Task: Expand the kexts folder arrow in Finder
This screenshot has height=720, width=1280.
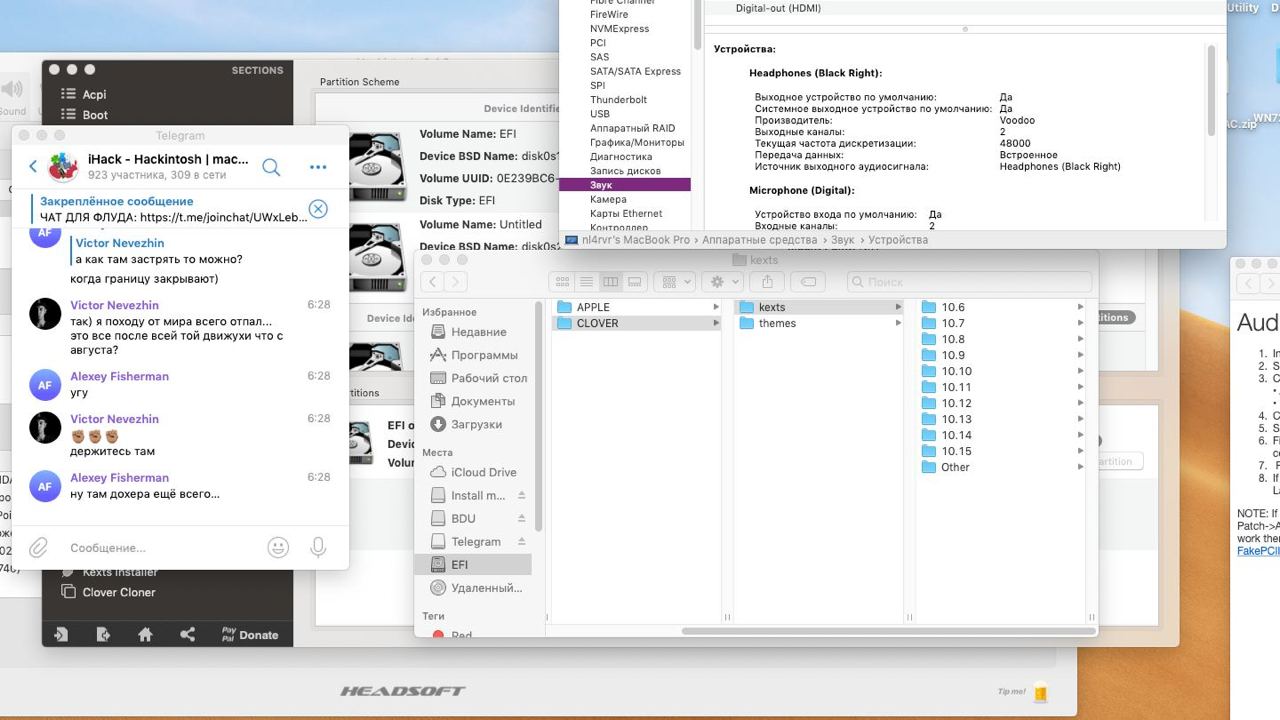Action: pyautogui.click(x=898, y=307)
